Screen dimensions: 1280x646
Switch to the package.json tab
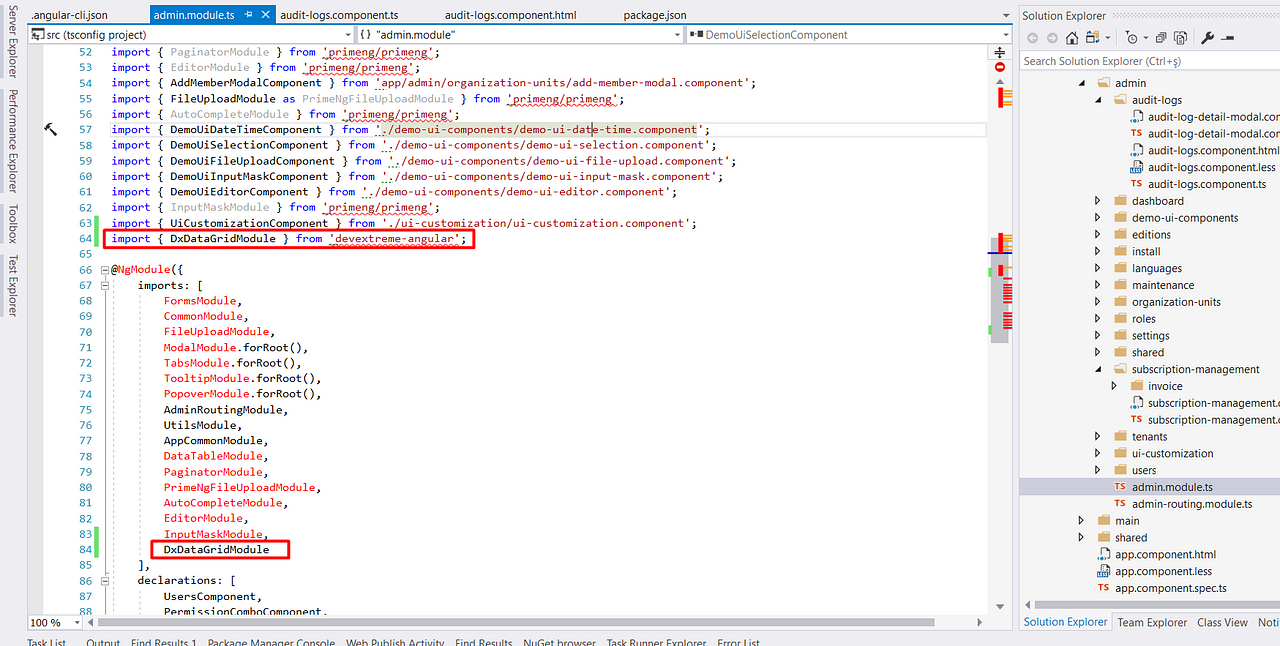tap(655, 15)
